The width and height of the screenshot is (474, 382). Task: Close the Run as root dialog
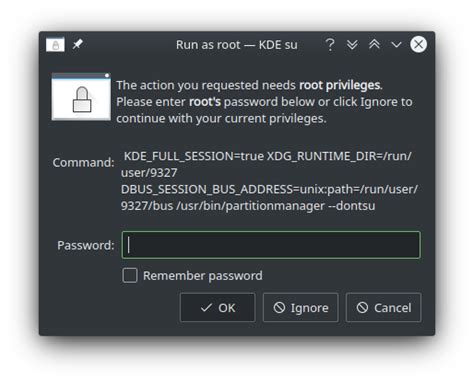(x=418, y=44)
